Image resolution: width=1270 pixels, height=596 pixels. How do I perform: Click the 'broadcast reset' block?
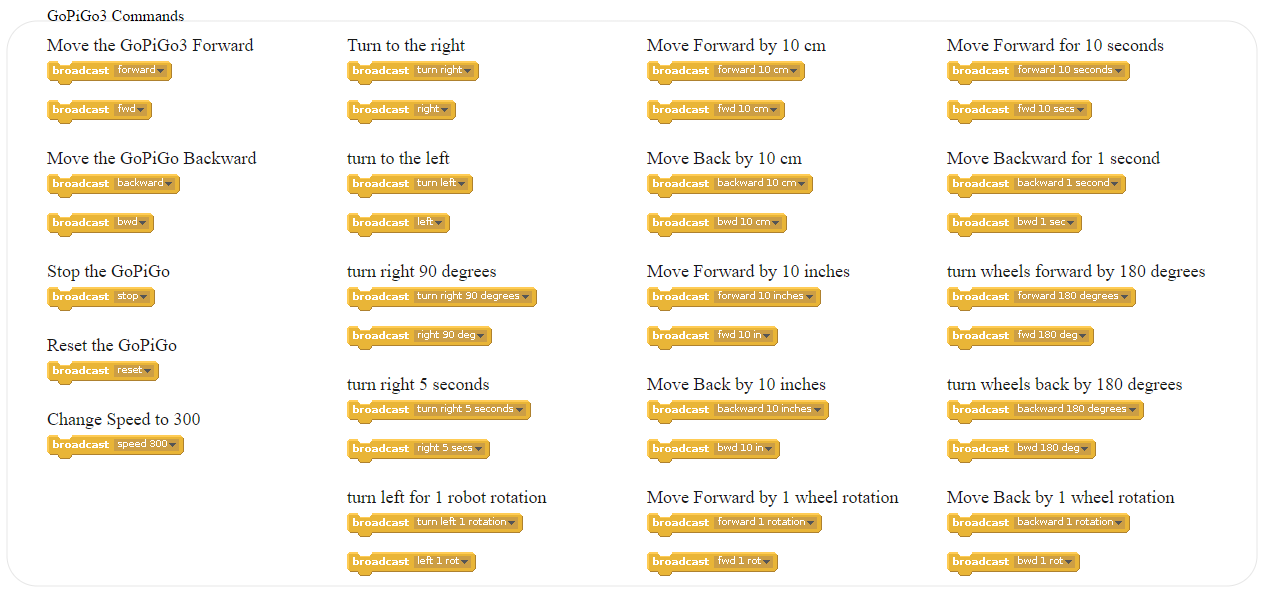point(103,371)
